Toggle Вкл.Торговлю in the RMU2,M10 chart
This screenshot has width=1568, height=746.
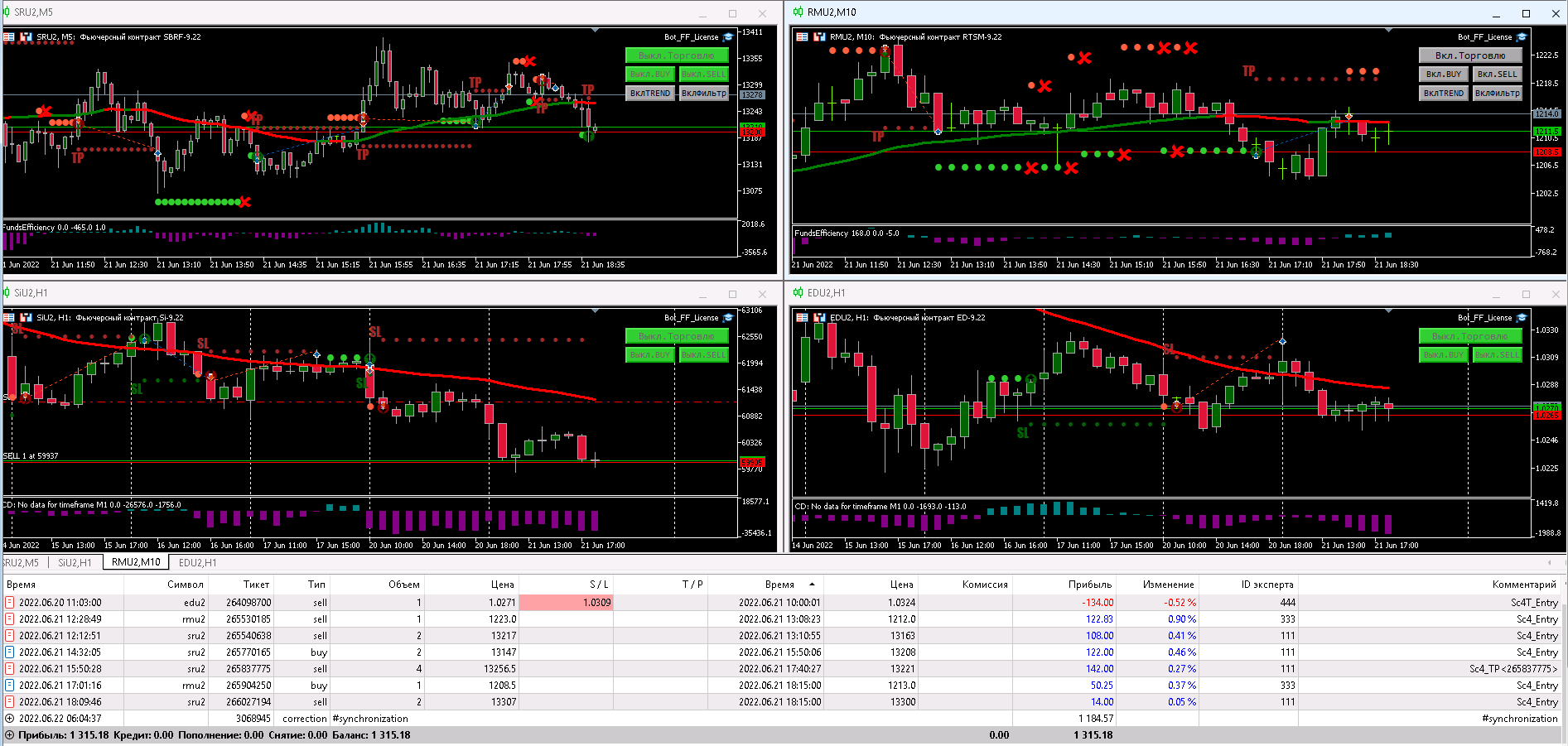(1470, 55)
